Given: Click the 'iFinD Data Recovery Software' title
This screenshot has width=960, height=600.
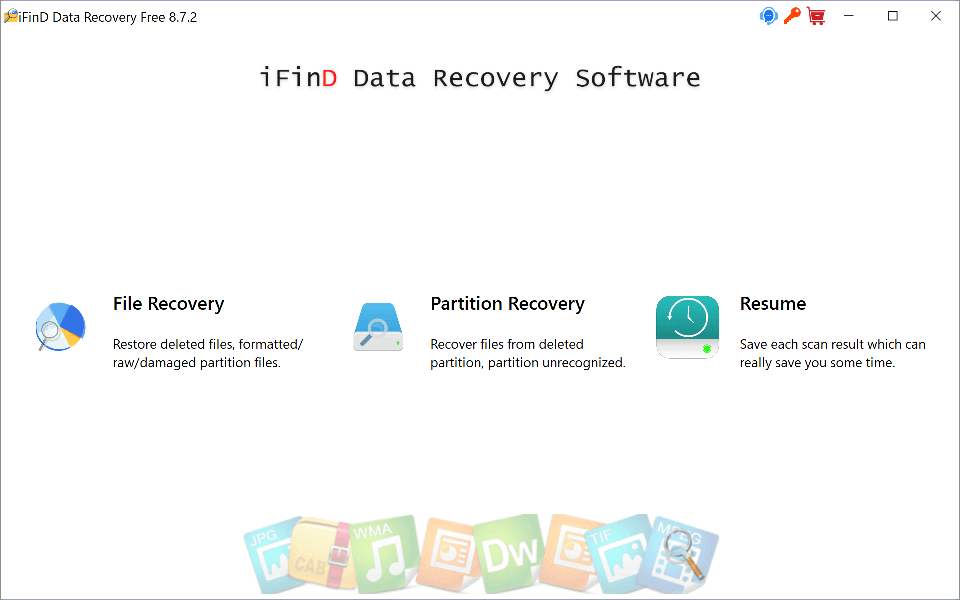Looking at the screenshot, I should [480, 78].
